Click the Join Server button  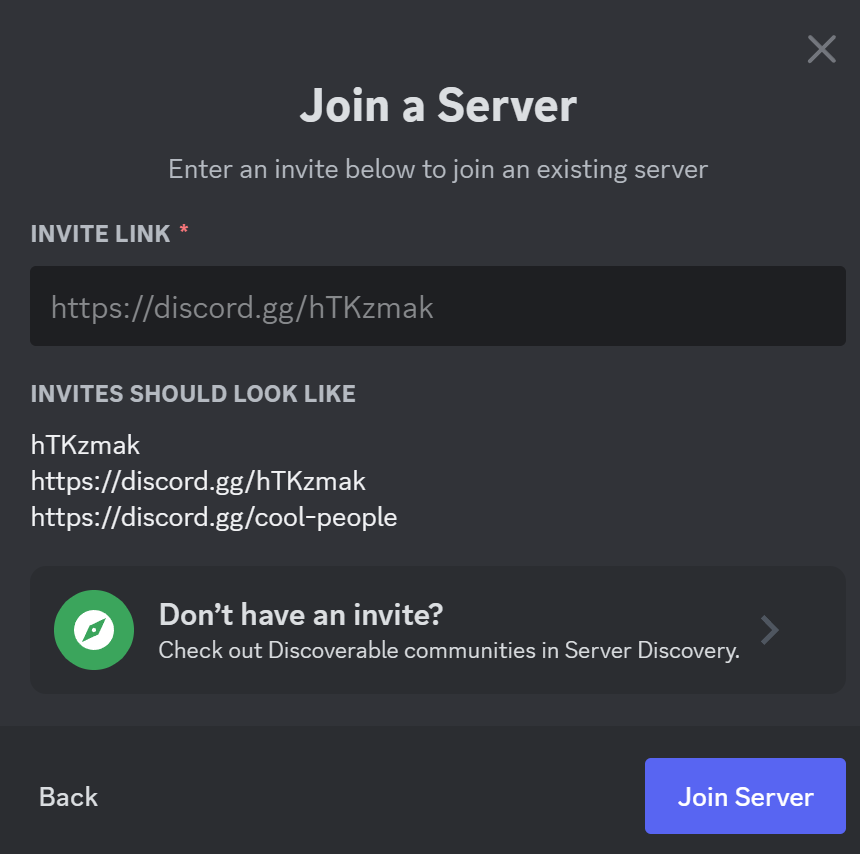(745, 796)
